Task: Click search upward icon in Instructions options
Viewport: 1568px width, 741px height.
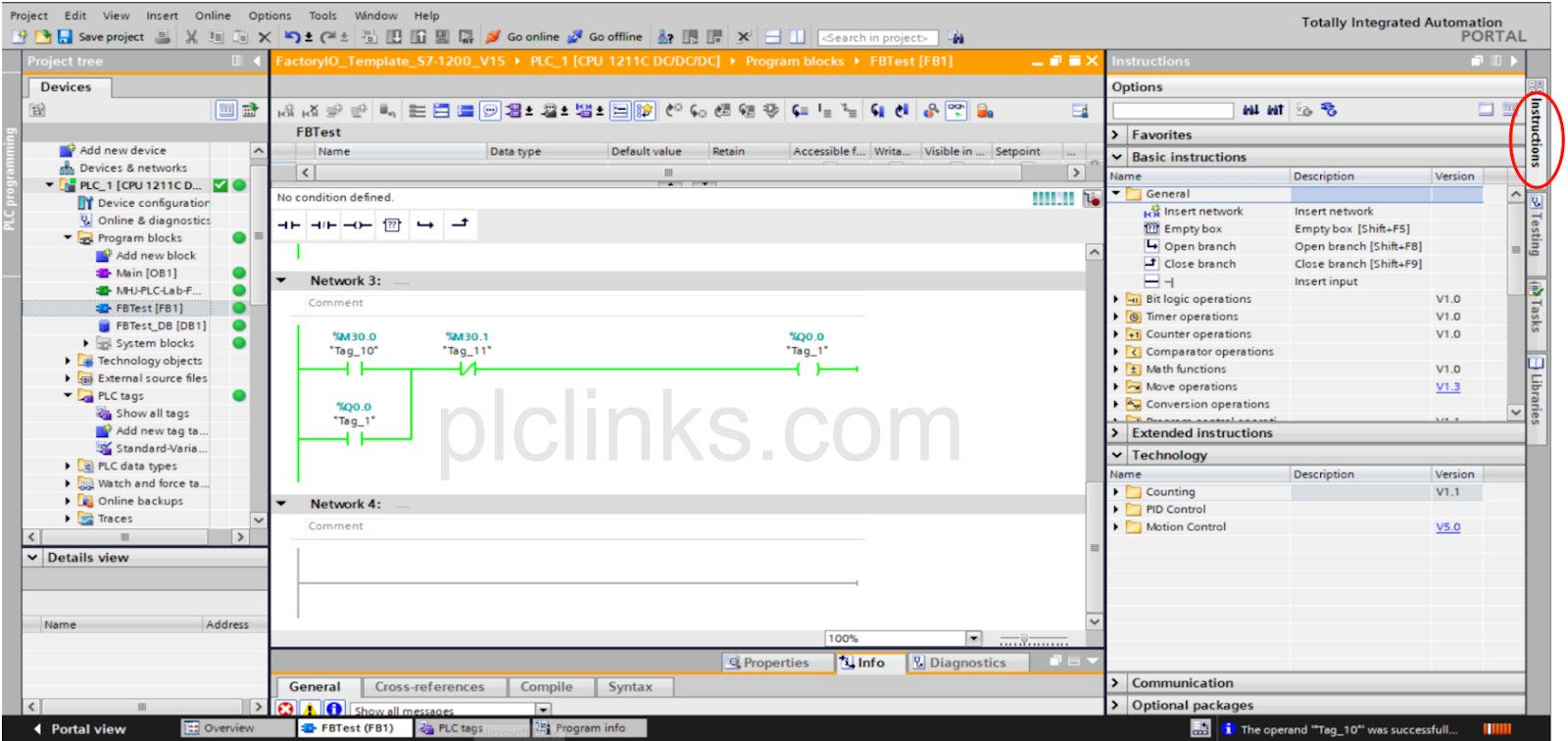Action: click(x=1275, y=110)
